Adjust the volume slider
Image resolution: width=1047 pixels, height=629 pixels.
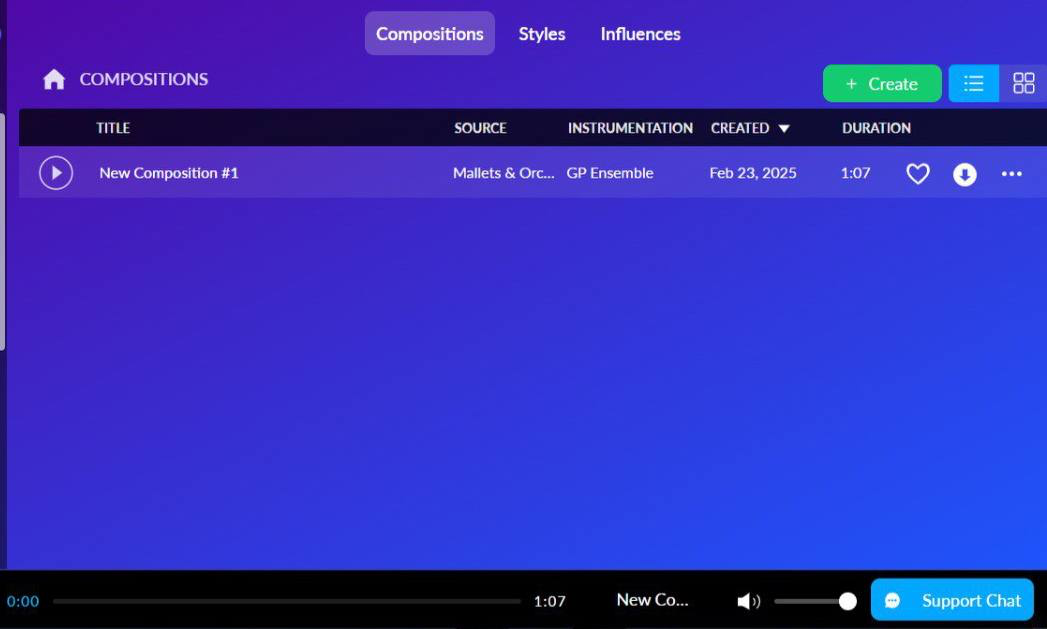812,601
